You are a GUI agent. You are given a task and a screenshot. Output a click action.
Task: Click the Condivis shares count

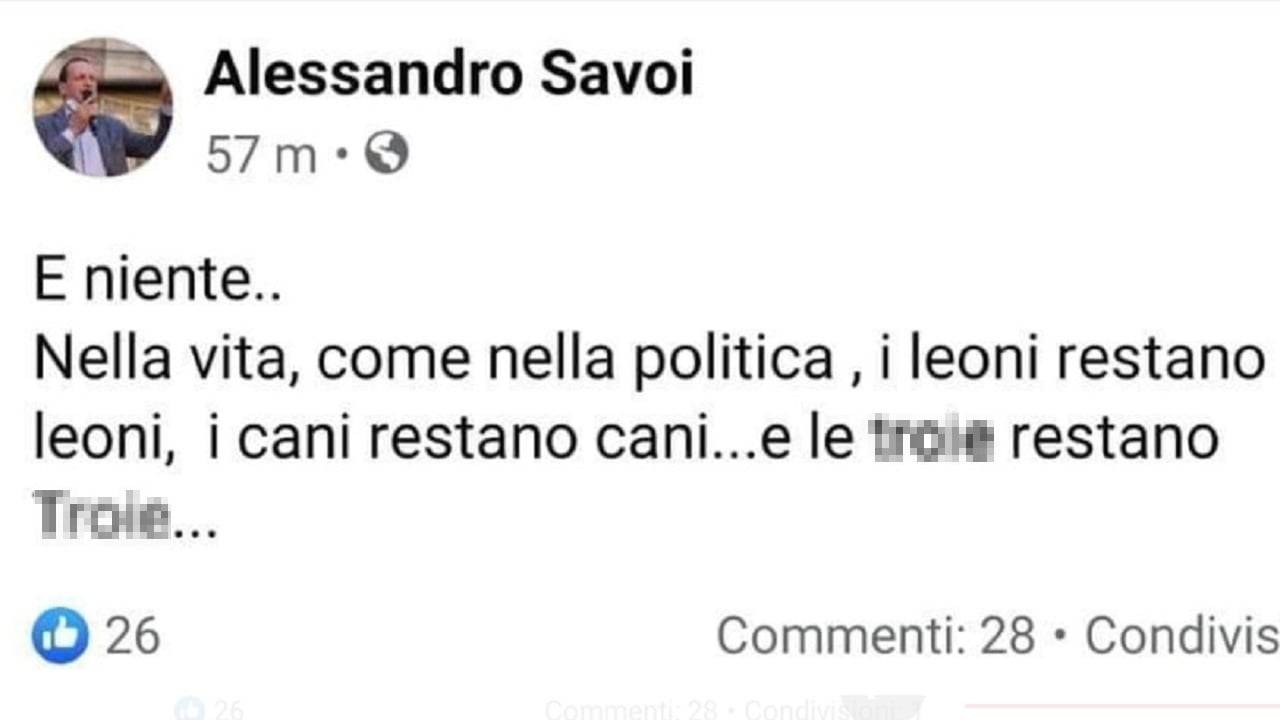1181,636
